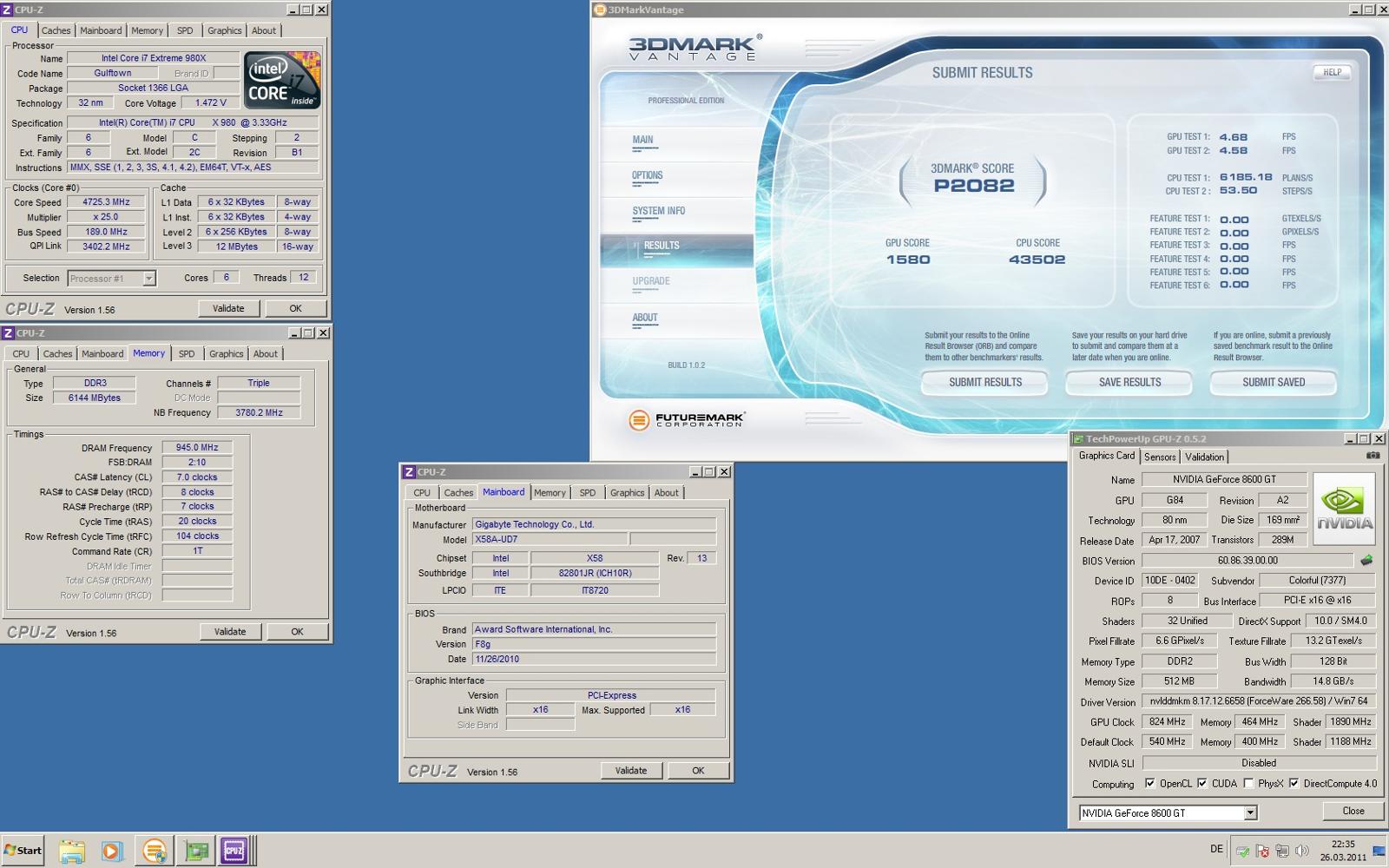Image resolution: width=1389 pixels, height=868 pixels.
Task: Open the Graphics tab in the Mainboard window
Action: [x=627, y=493]
